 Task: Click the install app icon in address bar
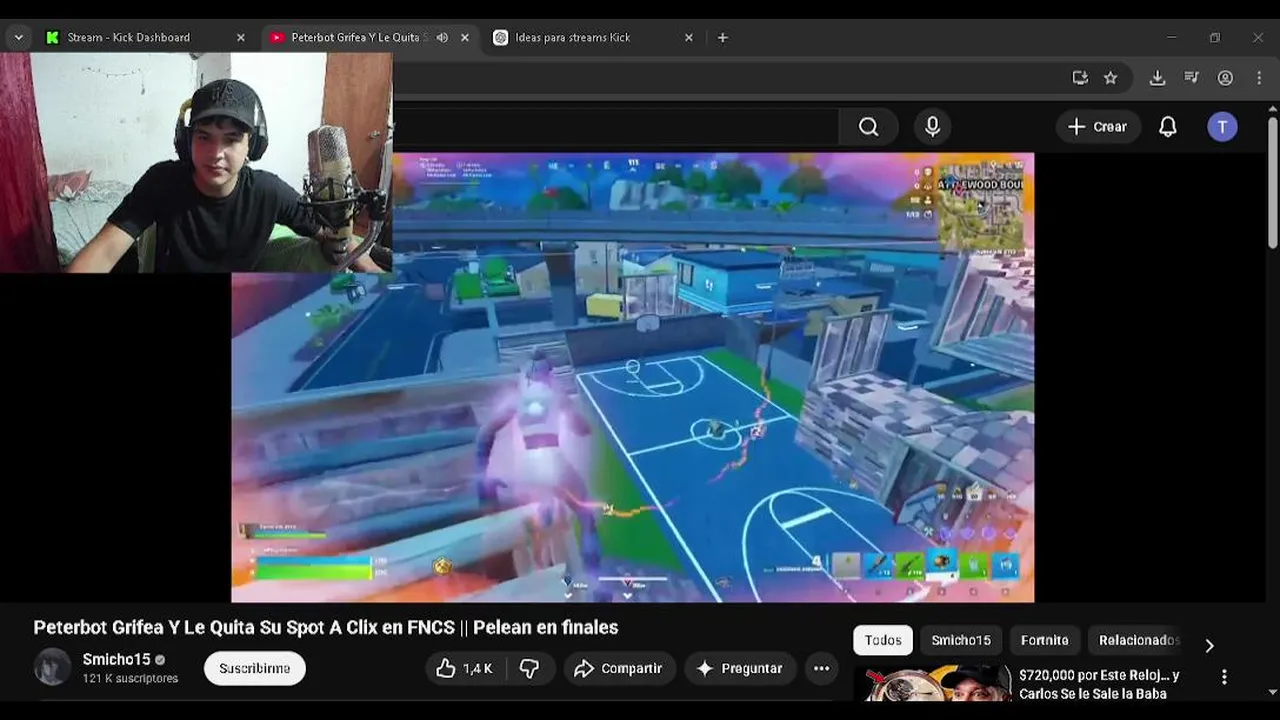point(1080,77)
